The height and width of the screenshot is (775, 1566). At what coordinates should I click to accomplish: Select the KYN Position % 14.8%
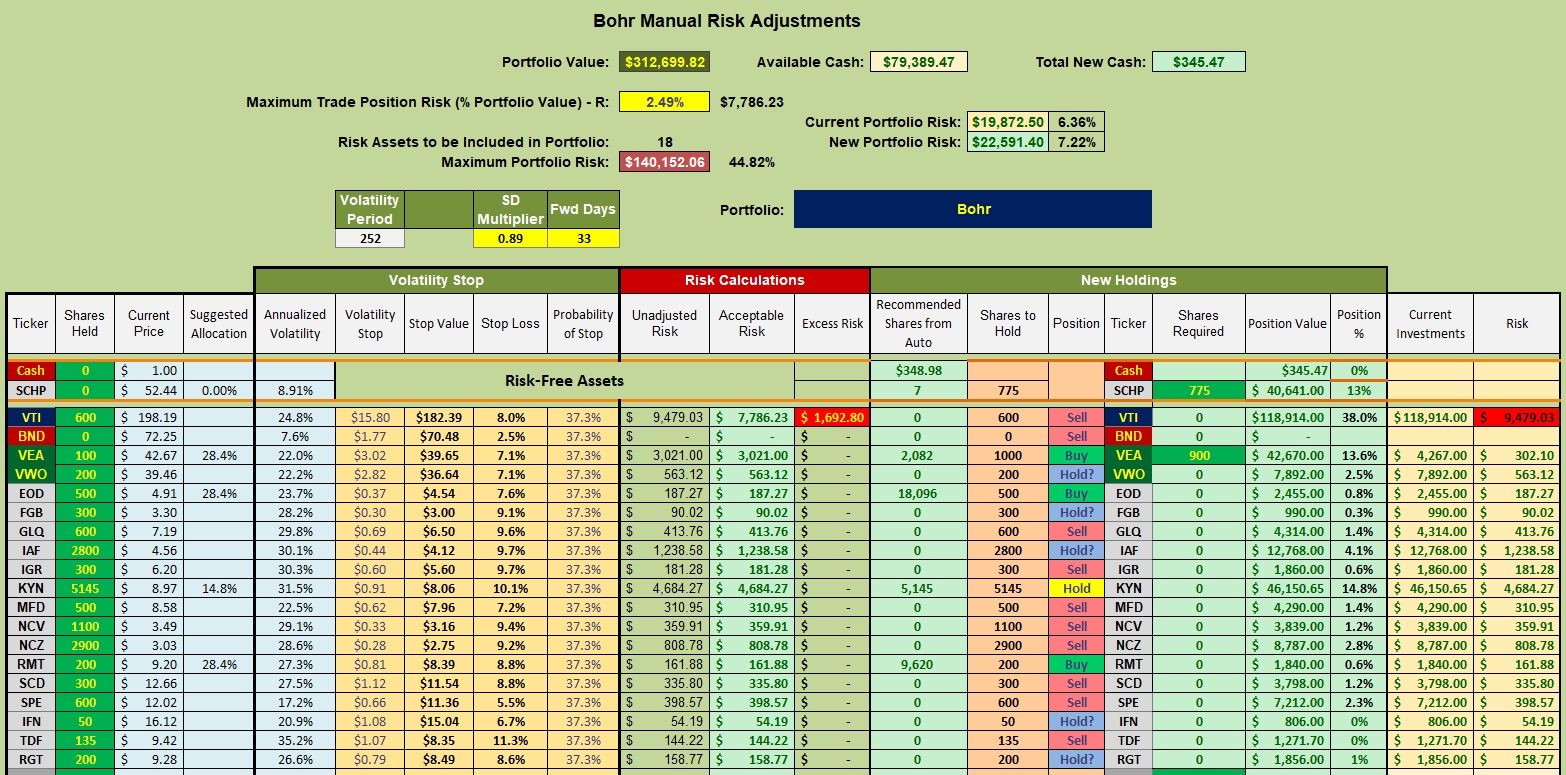coord(1358,588)
